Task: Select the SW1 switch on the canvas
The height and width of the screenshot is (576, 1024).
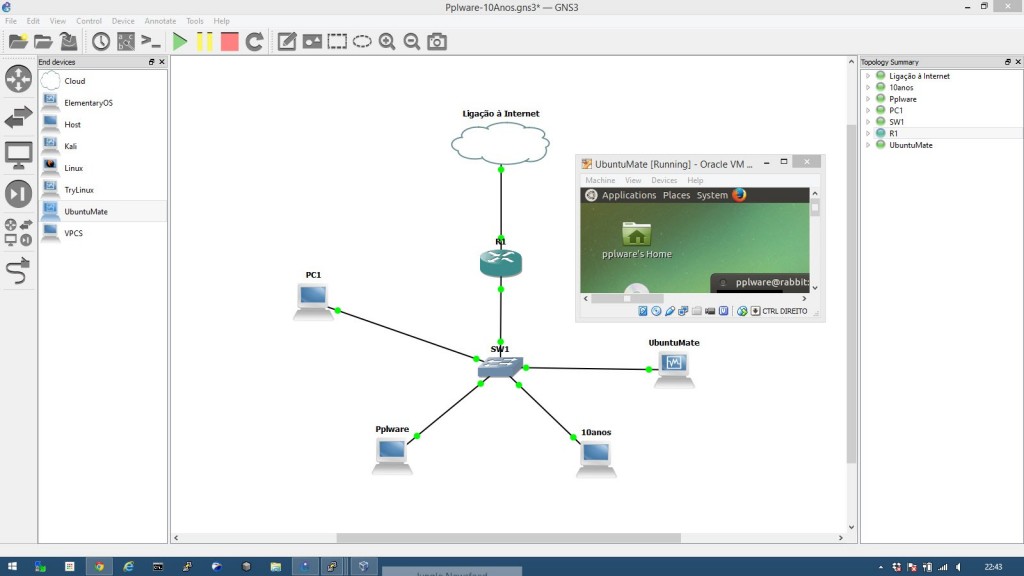Action: [x=501, y=367]
